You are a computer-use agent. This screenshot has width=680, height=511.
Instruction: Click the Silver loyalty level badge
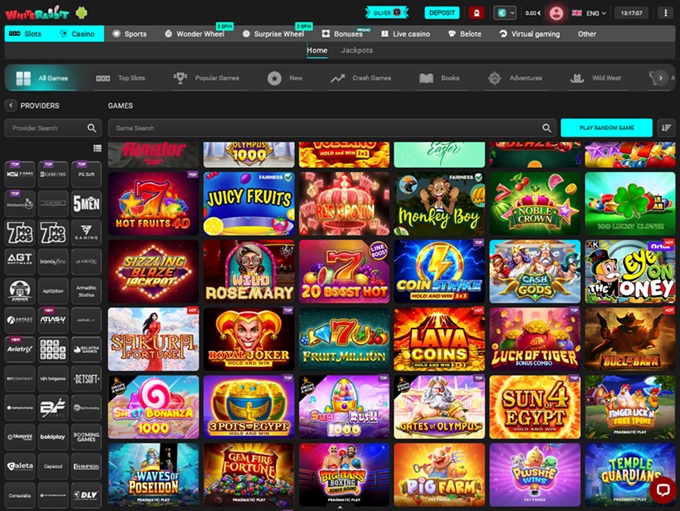tap(390, 13)
